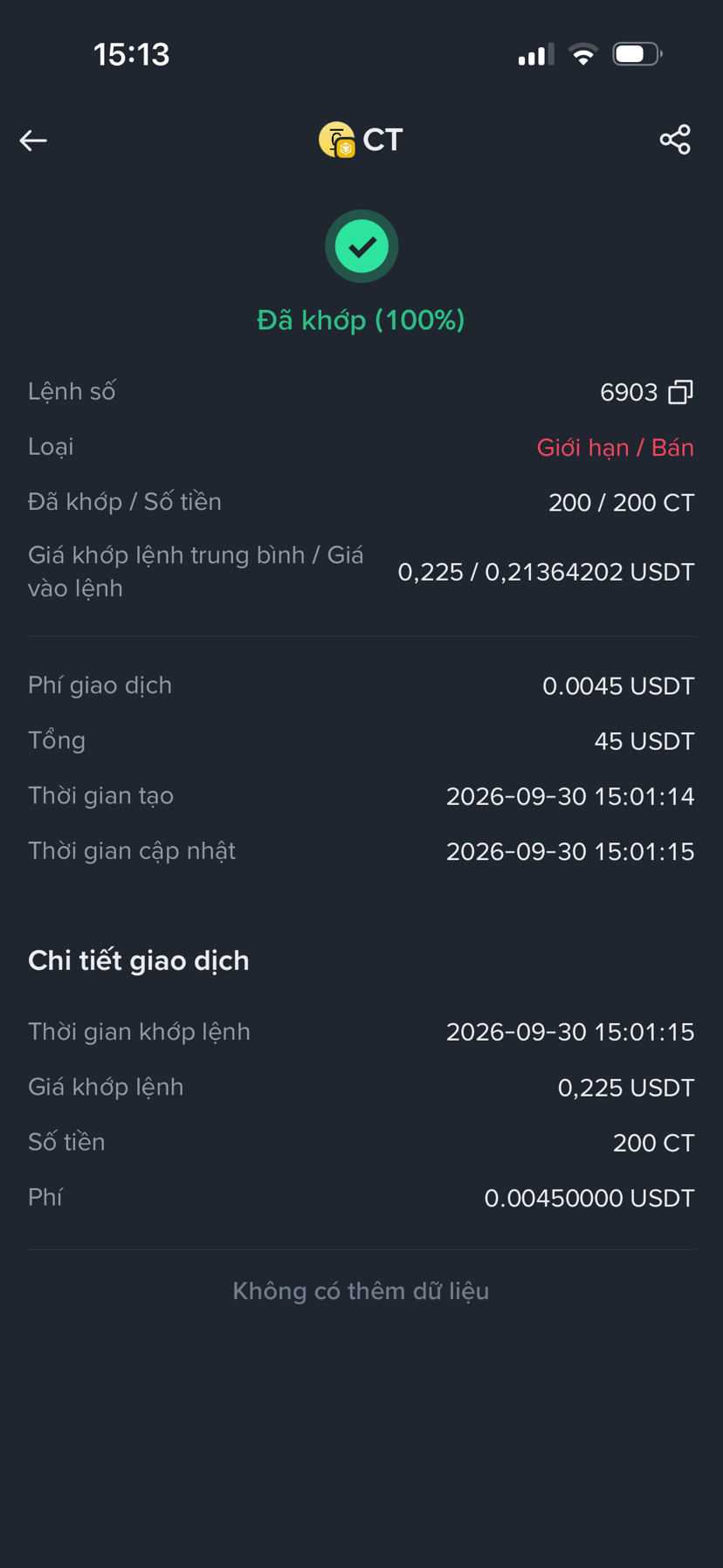Screen dimensions: 723x1568
Task: Tap the Chi tiết giao dịch header
Action: [139, 960]
